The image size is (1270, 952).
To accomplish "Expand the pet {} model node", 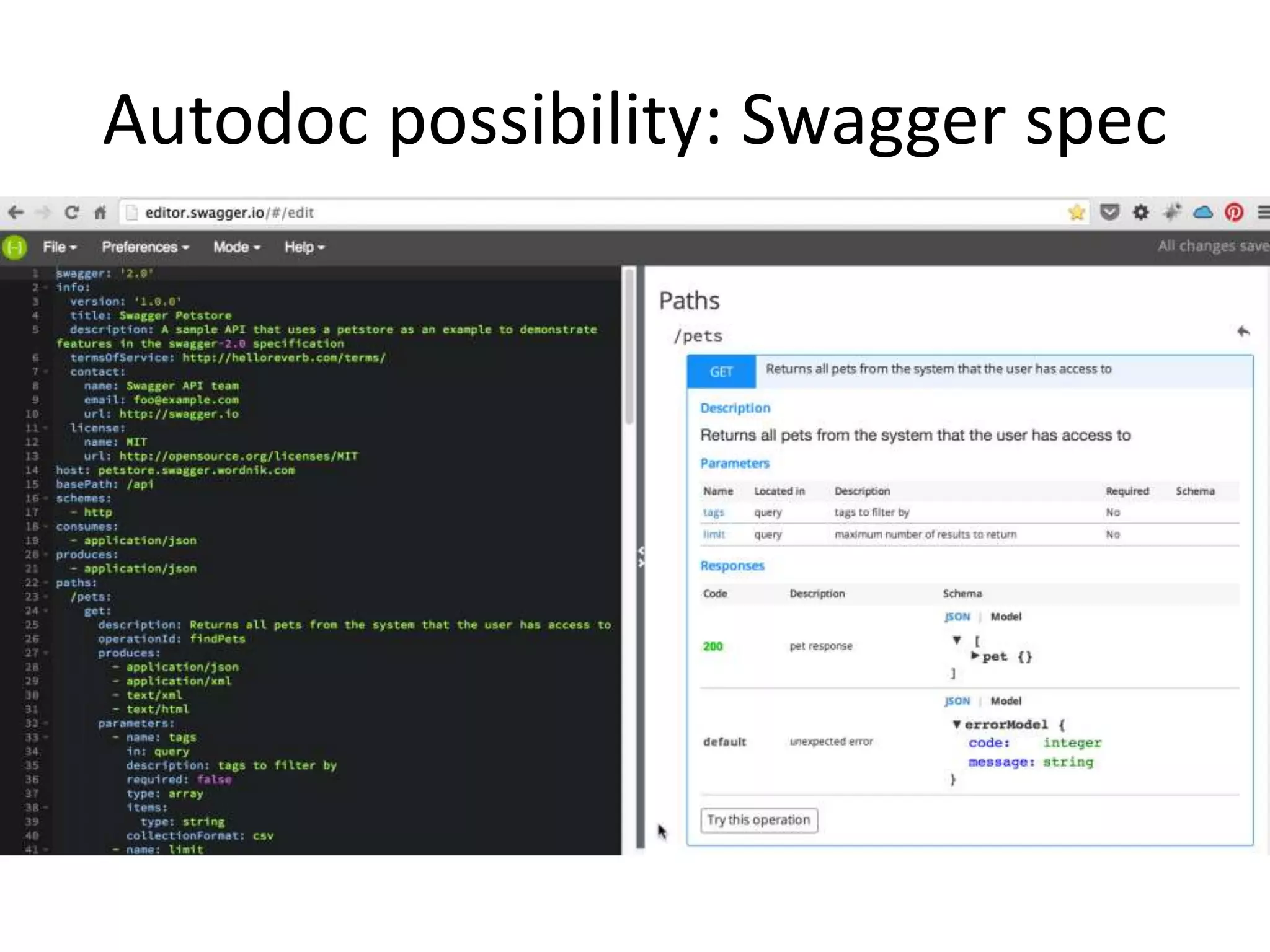I will coord(975,656).
